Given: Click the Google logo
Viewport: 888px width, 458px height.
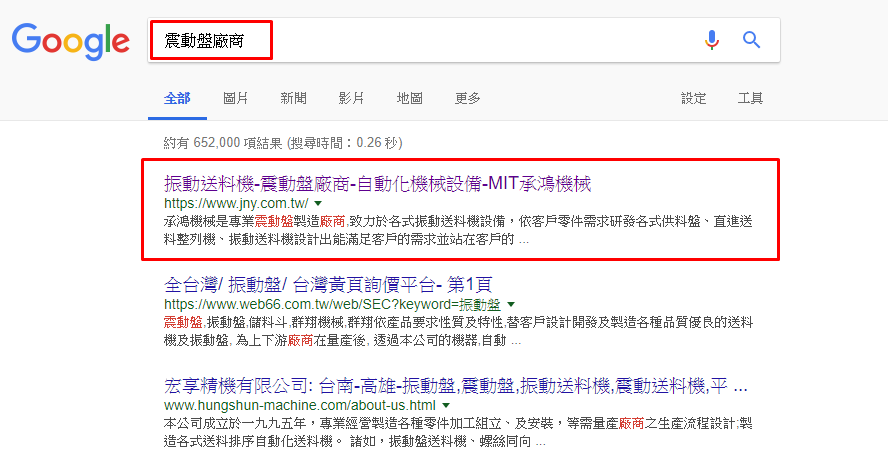Looking at the screenshot, I should click(x=71, y=41).
